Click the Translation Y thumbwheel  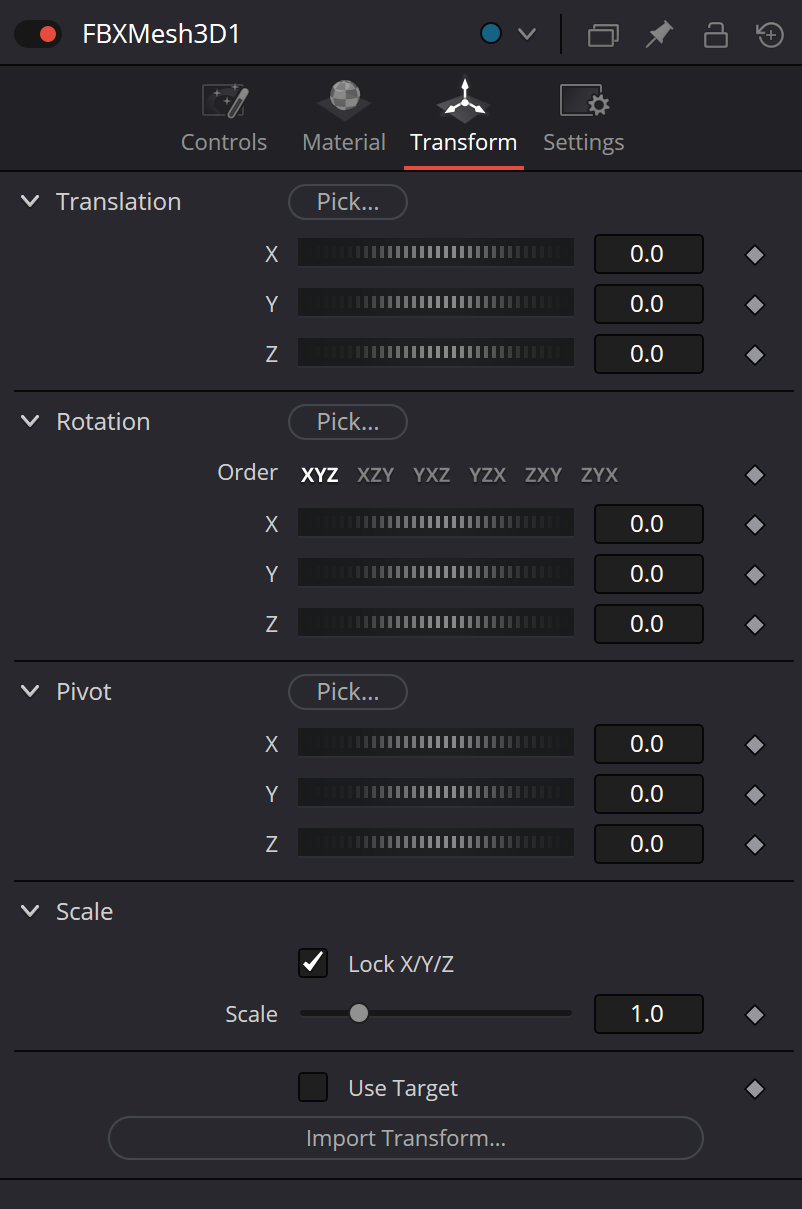pyautogui.click(x=436, y=303)
